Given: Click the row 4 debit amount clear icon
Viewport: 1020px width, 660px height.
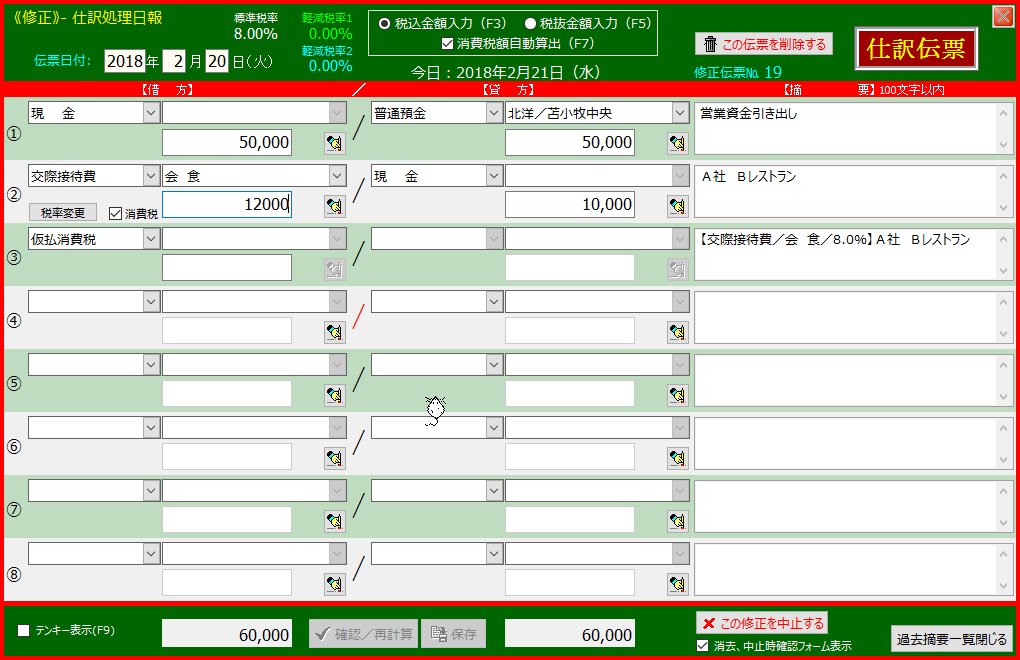Looking at the screenshot, I should (334, 331).
